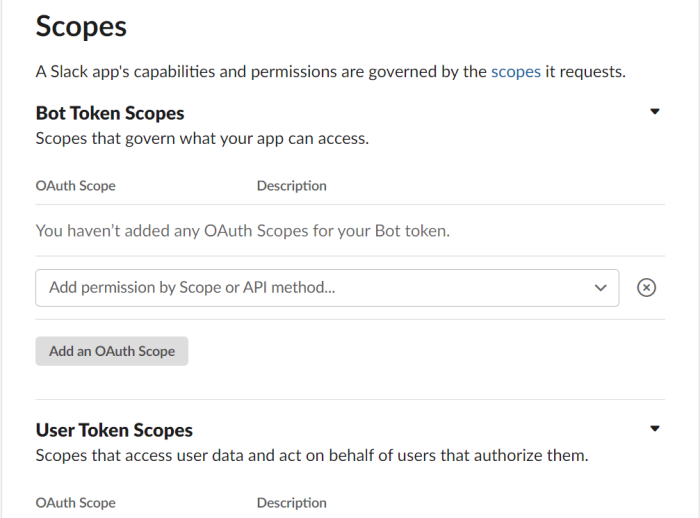Click 'Scopes that govern what your app can access' text

pyautogui.click(x=202, y=139)
